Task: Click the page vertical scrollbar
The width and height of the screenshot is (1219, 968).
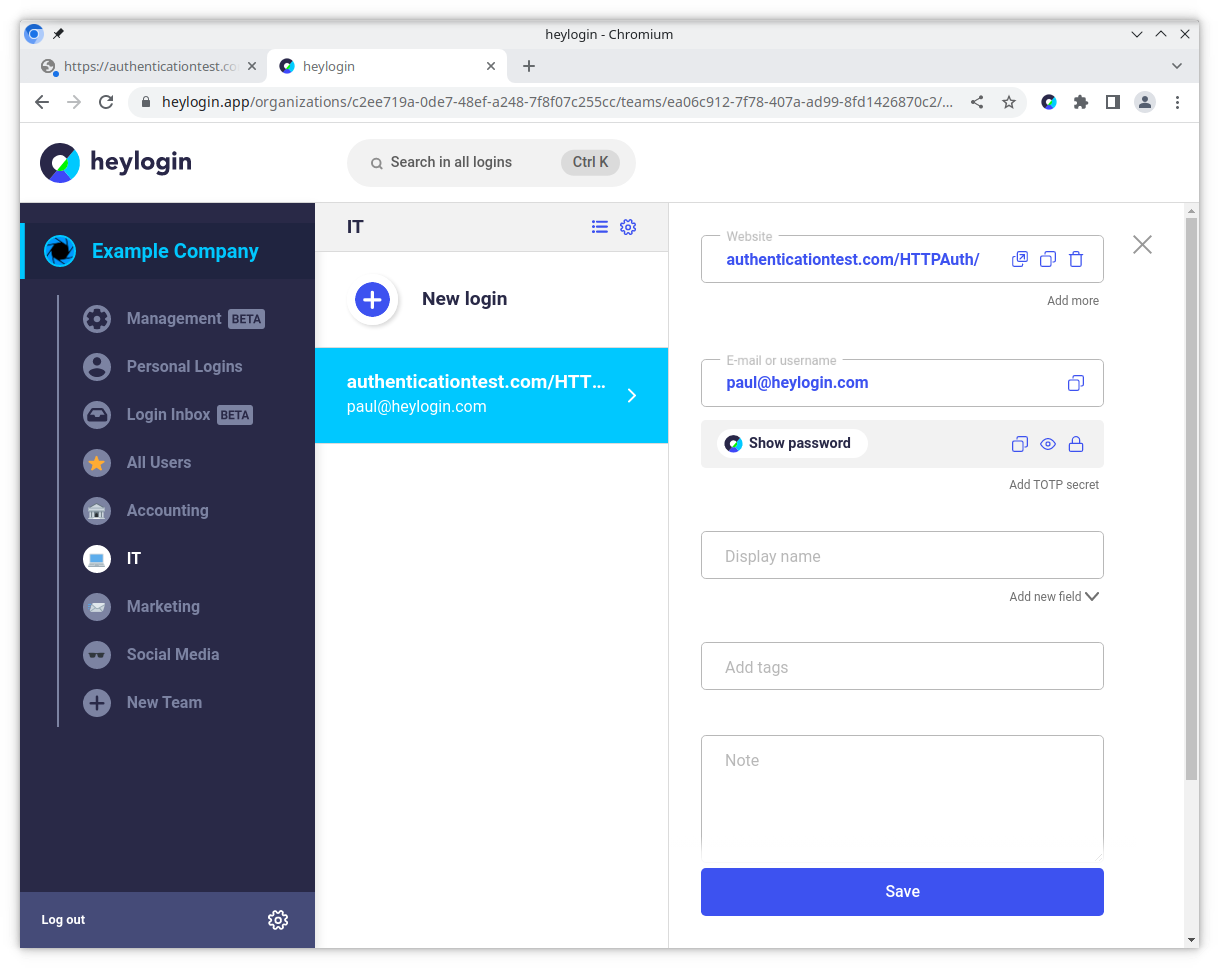Action: click(1191, 498)
